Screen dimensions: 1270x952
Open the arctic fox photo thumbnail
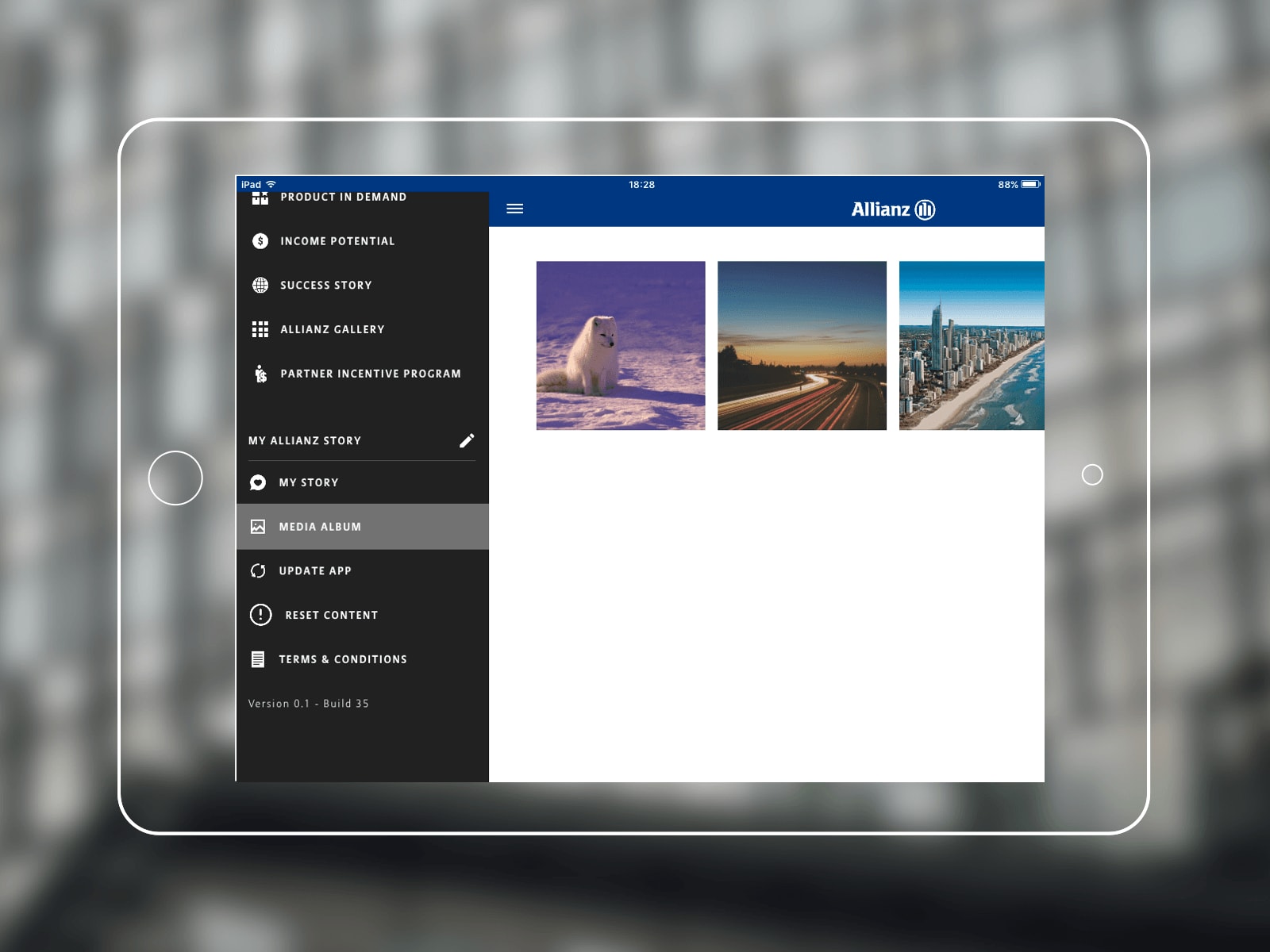(x=621, y=346)
